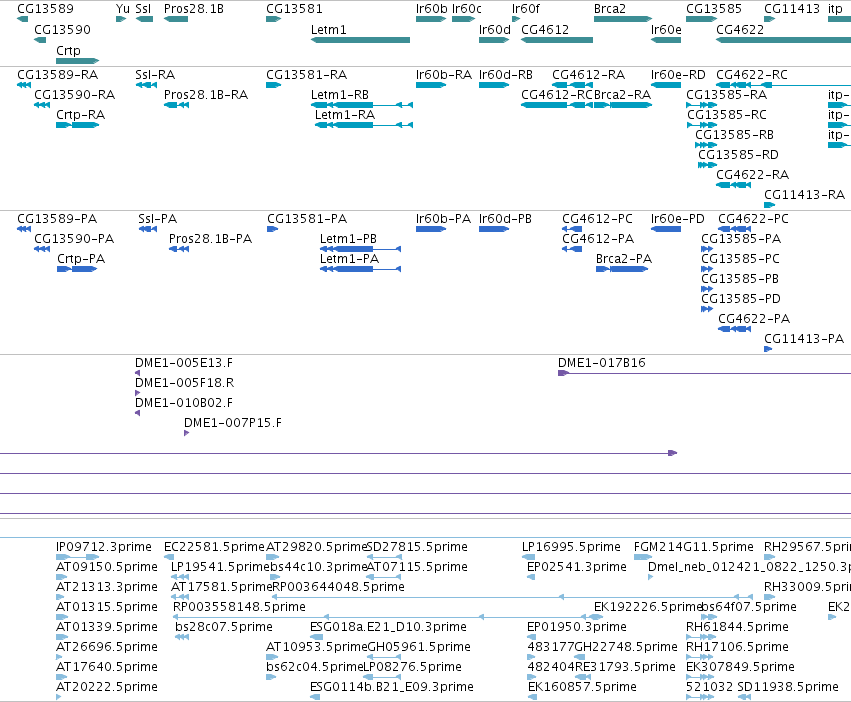Click the Yu gene label
This screenshot has height=702, width=851.
pyautogui.click(x=123, y=9)
